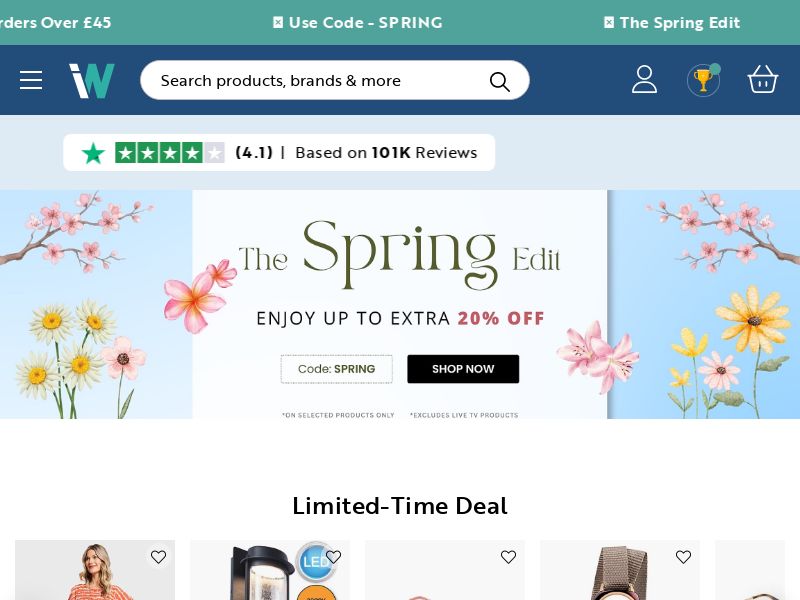This screenshot has width=800, height=600.
Task: Click the search magnifier icon
Action: [x=499, y=82]
